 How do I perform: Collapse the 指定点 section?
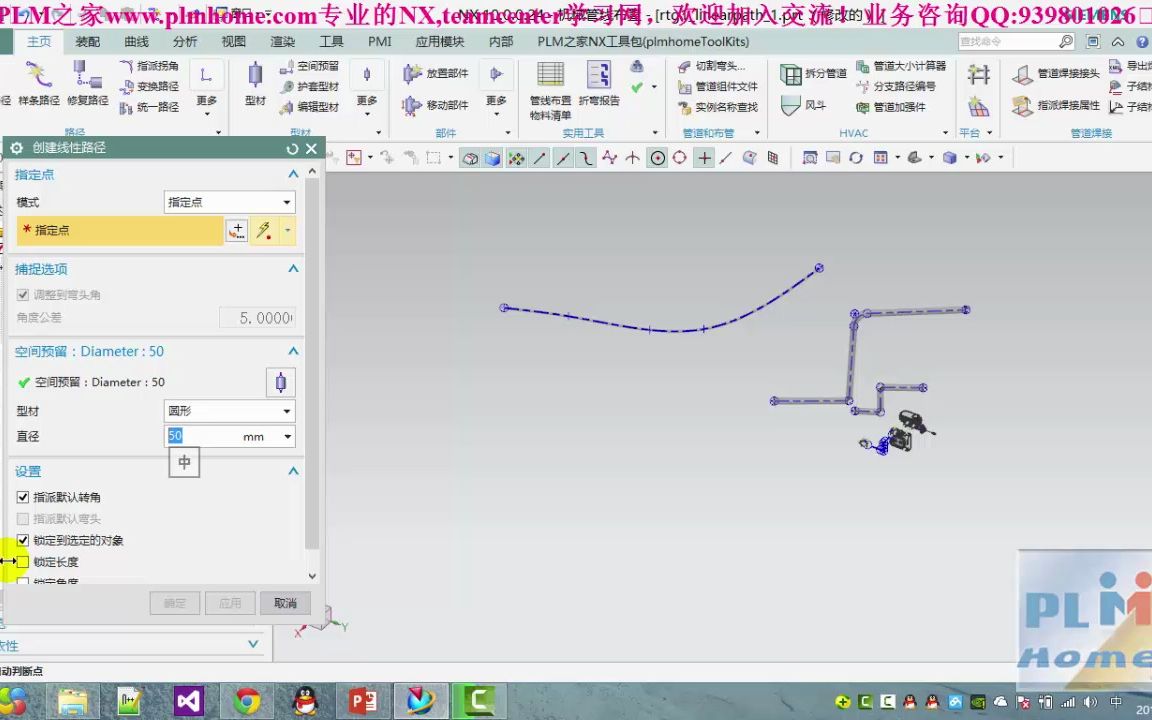(293, 174)
